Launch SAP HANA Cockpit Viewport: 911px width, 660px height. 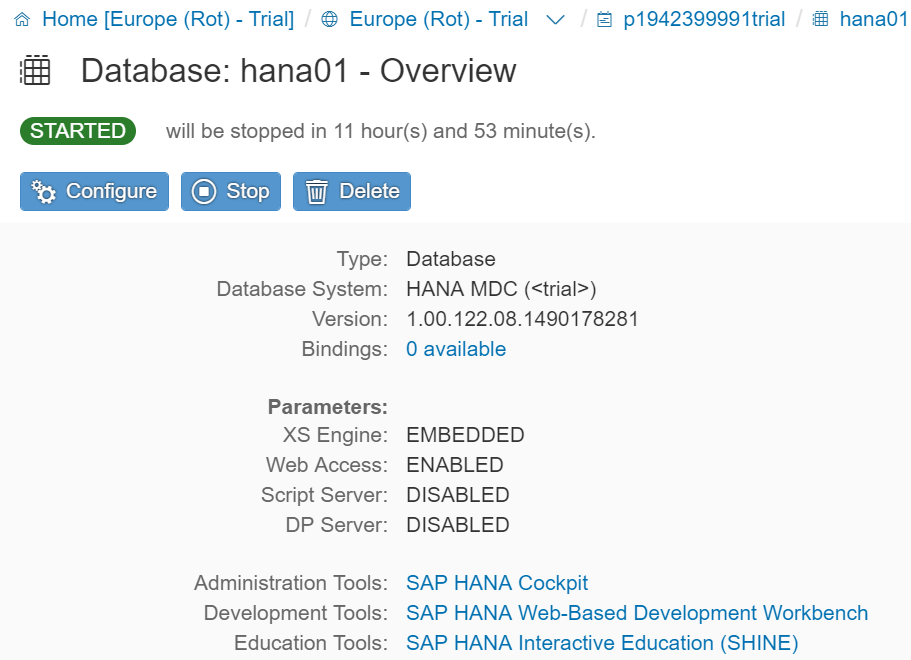tap(497, 583)
